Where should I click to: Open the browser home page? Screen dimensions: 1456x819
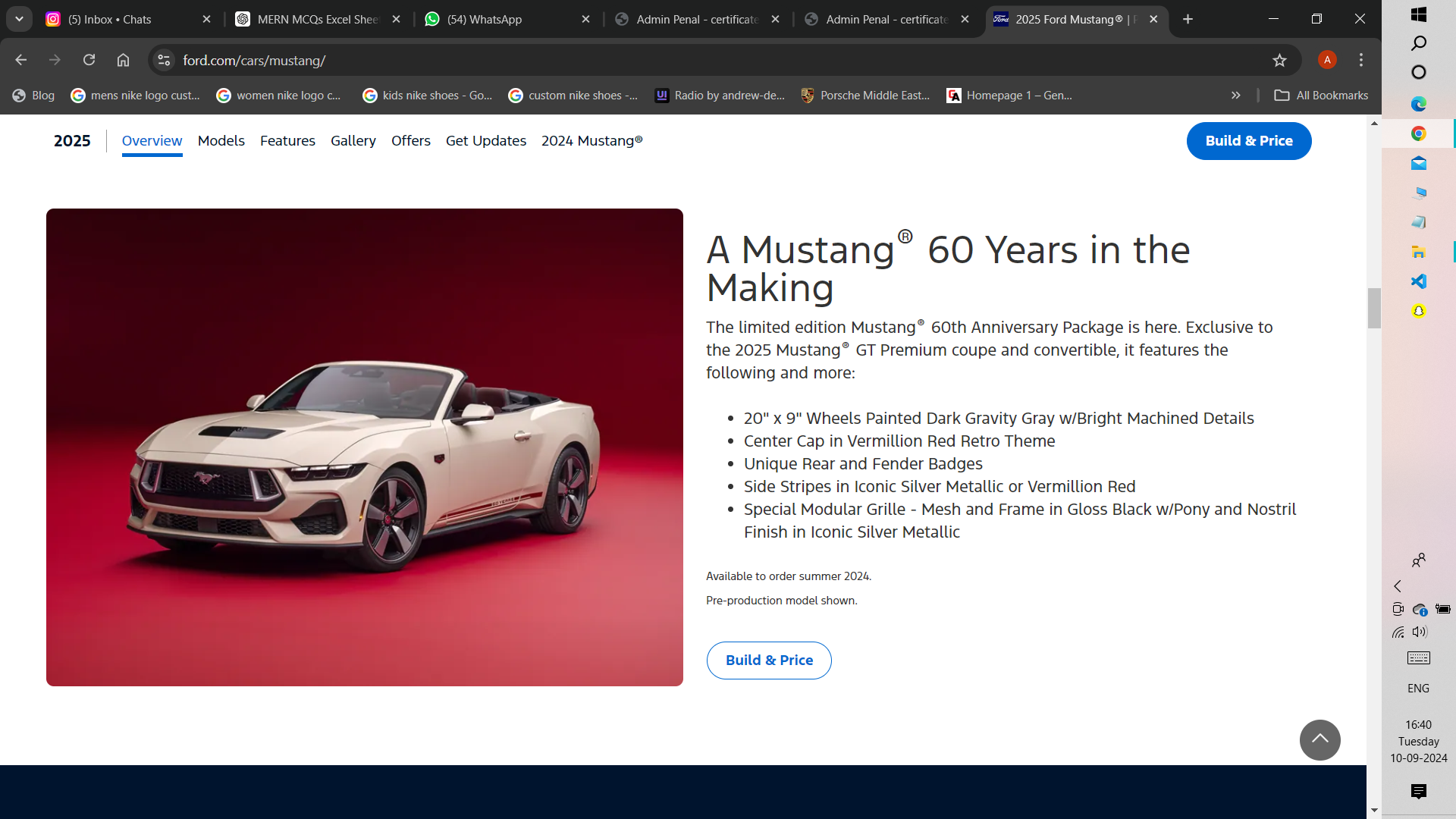123,60
